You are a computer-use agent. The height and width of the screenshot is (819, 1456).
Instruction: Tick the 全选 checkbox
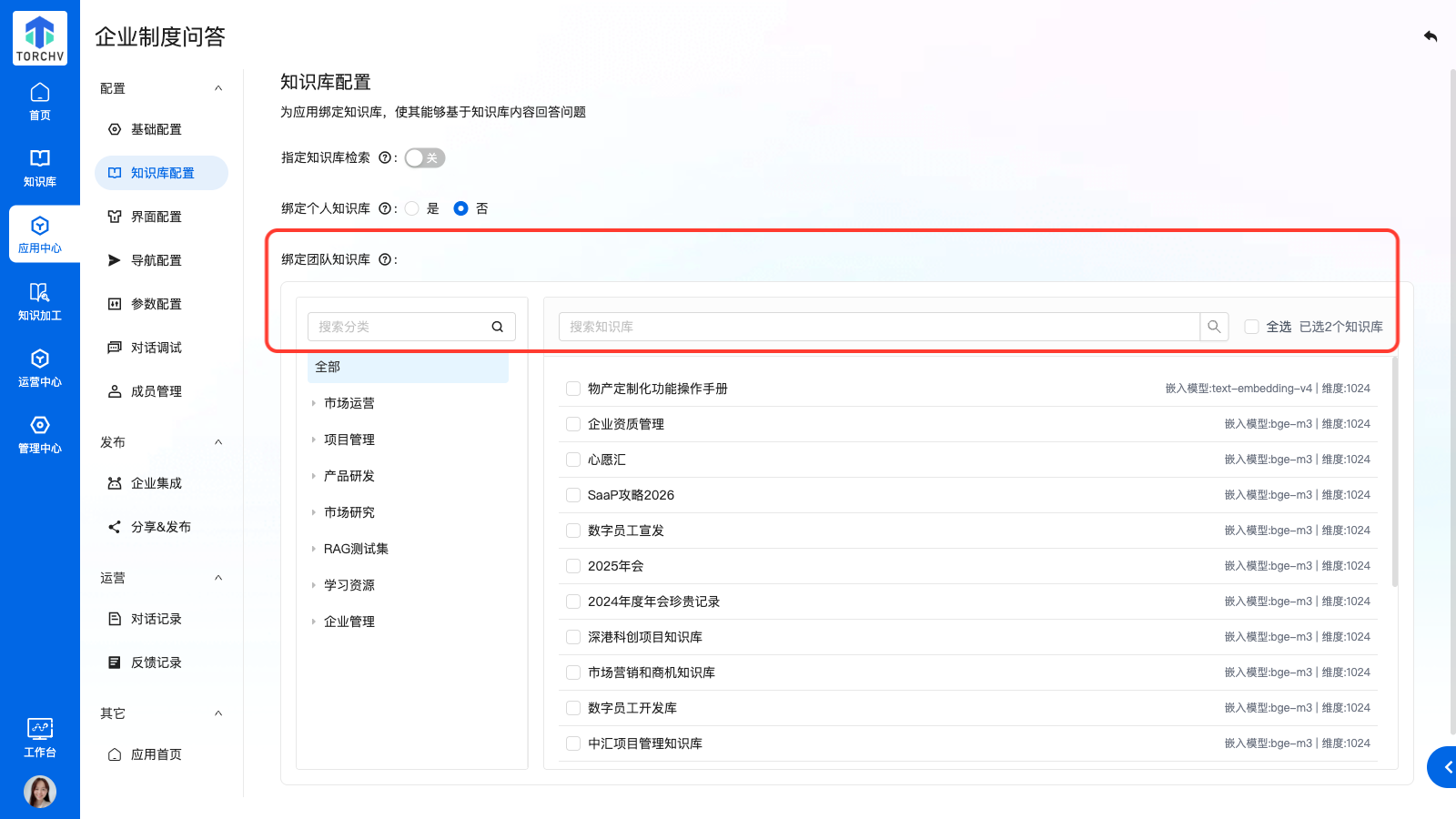[1252, 327]
